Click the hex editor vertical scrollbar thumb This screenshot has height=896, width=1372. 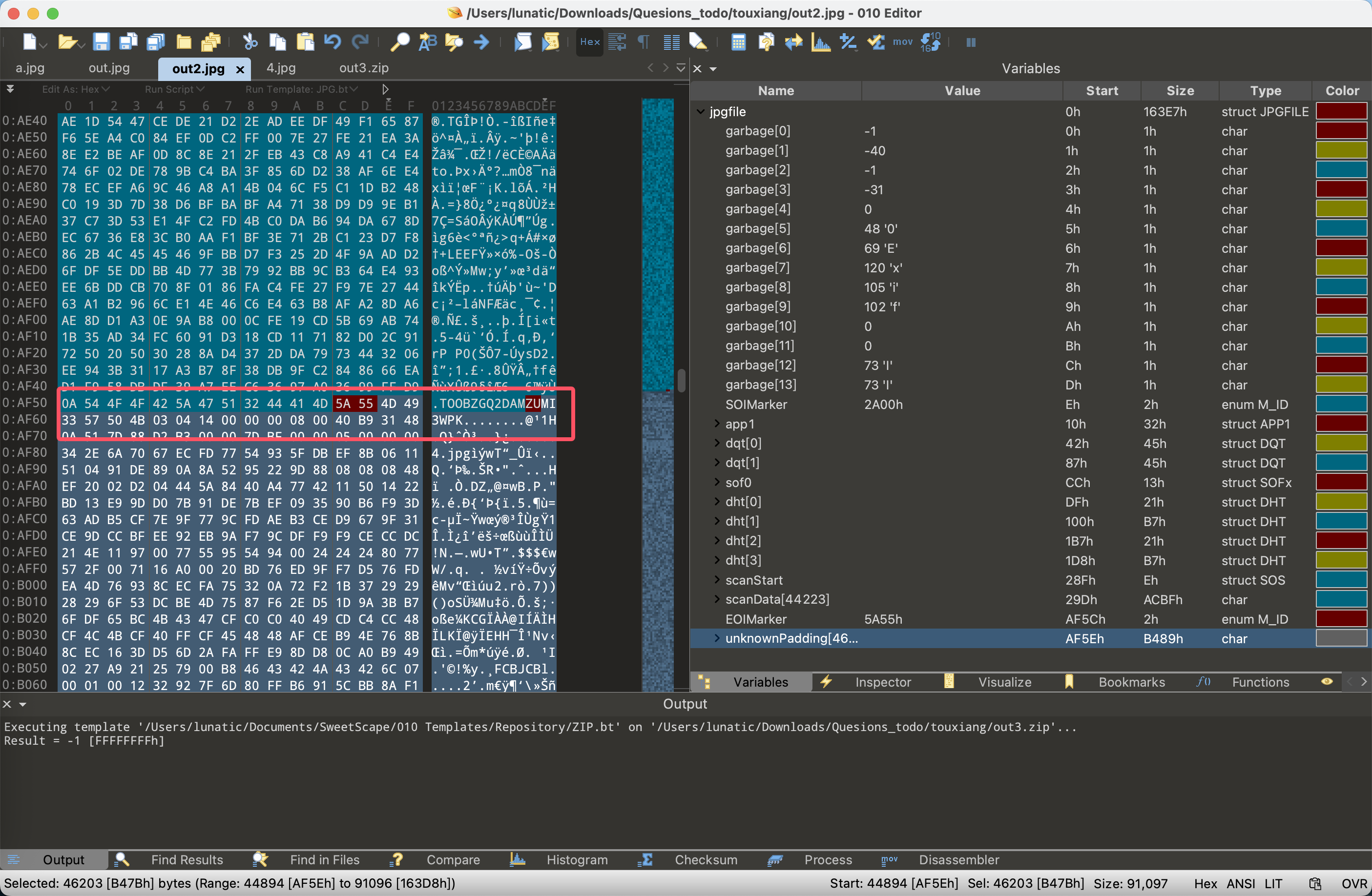[x=682, y=380]
